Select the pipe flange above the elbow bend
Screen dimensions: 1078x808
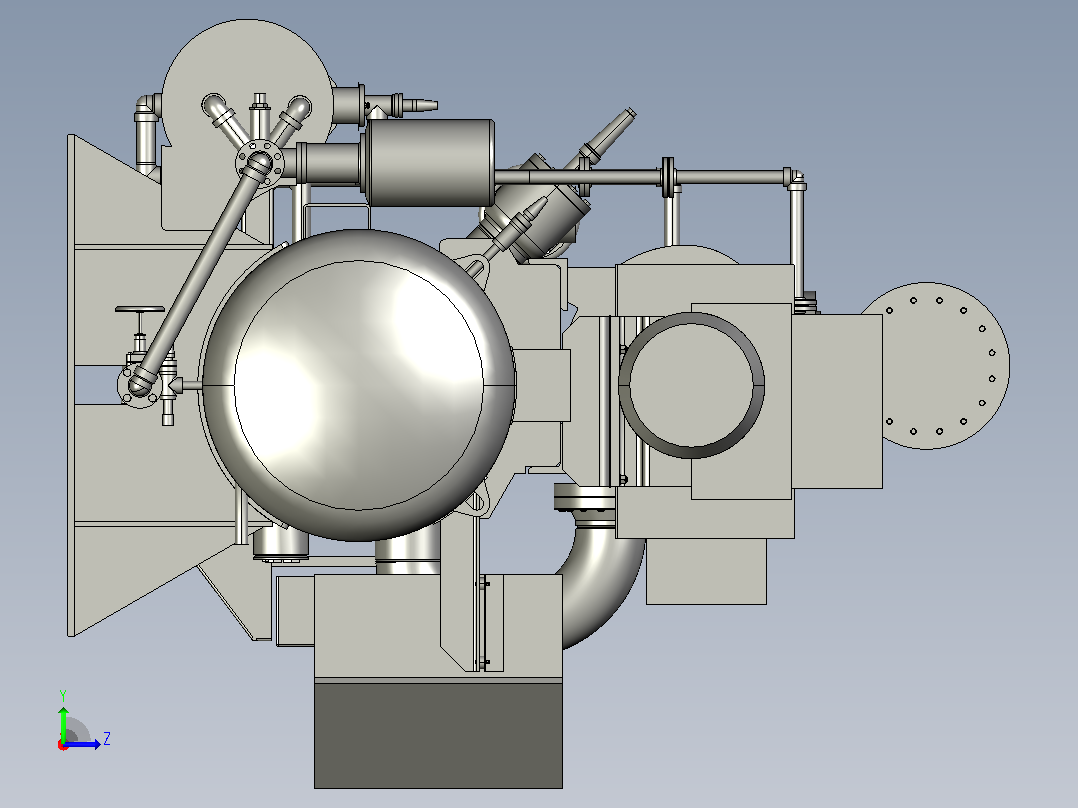point(585,501)
